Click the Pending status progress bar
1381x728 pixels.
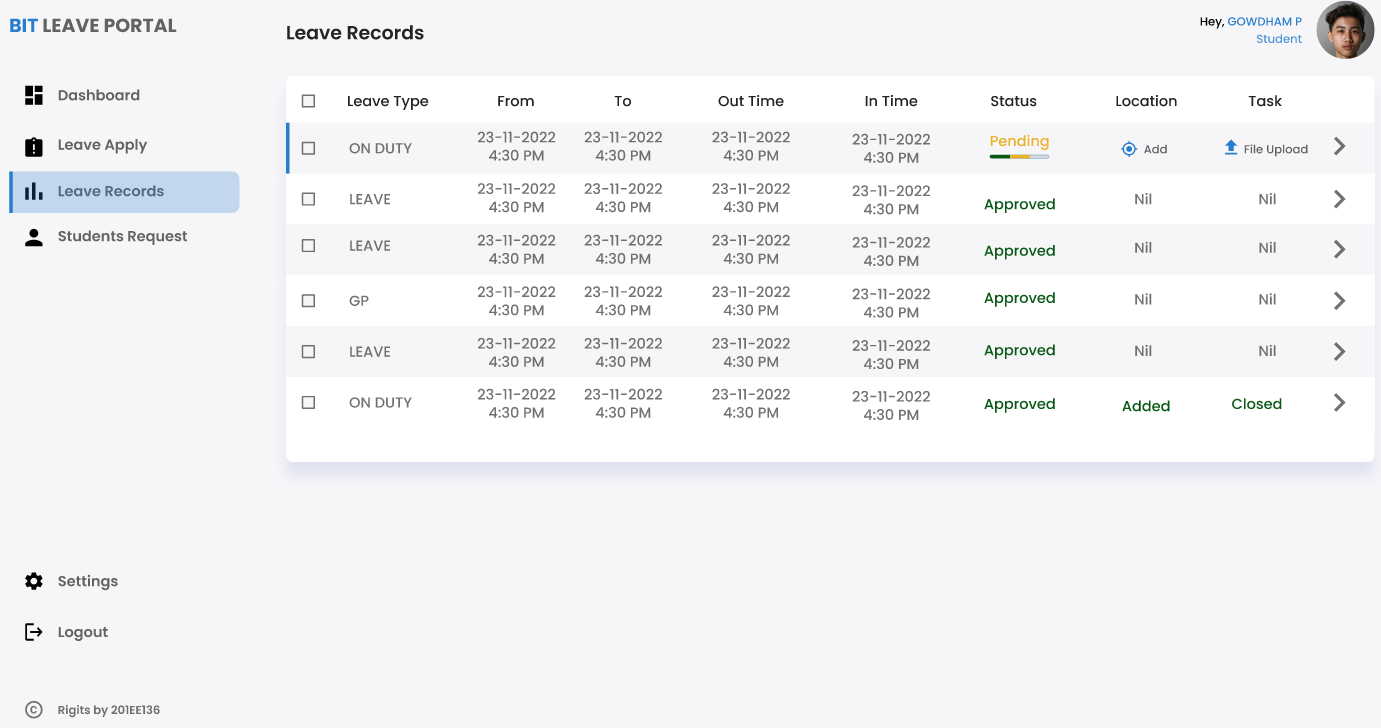pos(1018,156)
